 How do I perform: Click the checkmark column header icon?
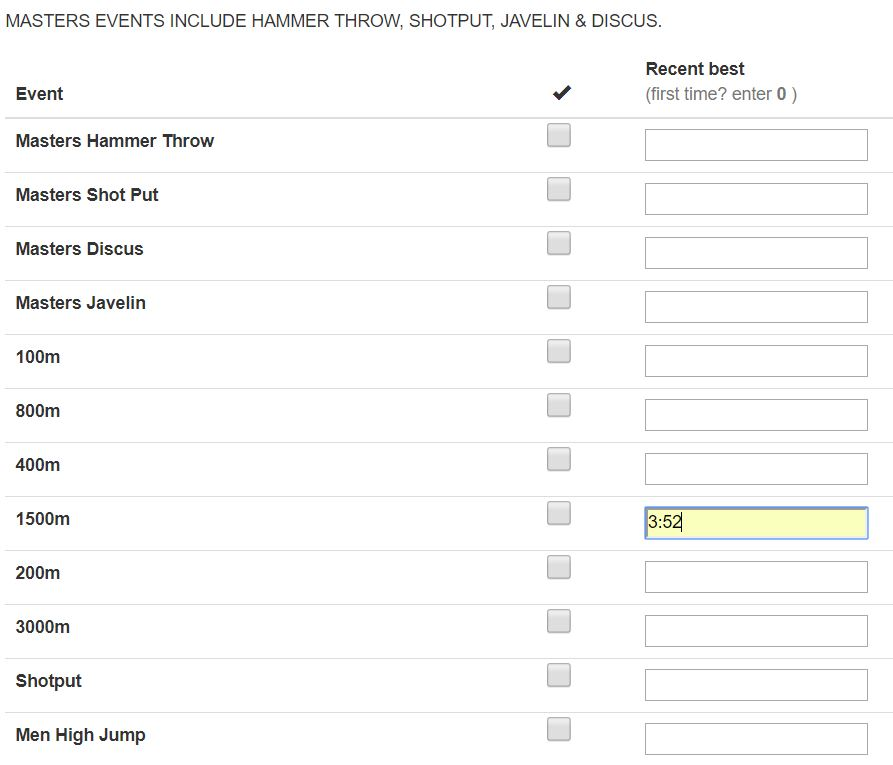tap(562, 93)
